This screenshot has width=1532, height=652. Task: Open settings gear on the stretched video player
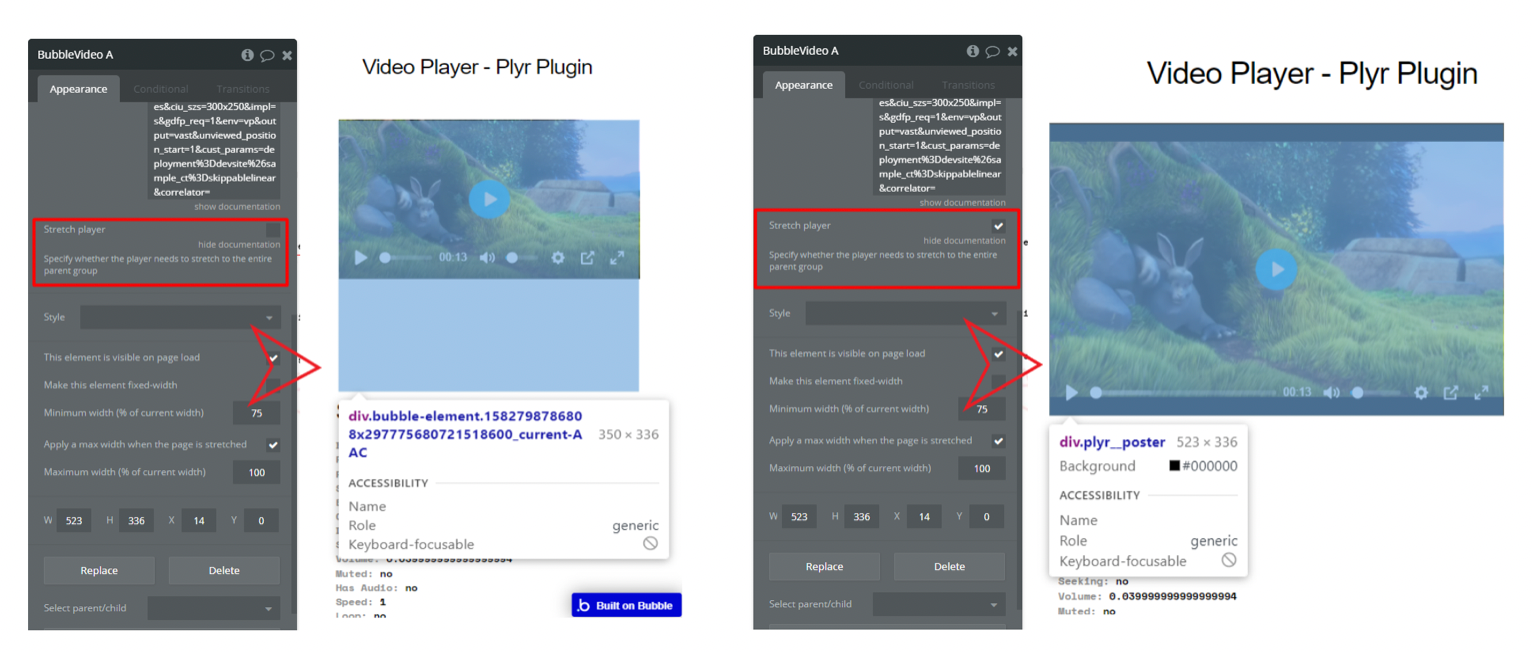coord(1421,393)
